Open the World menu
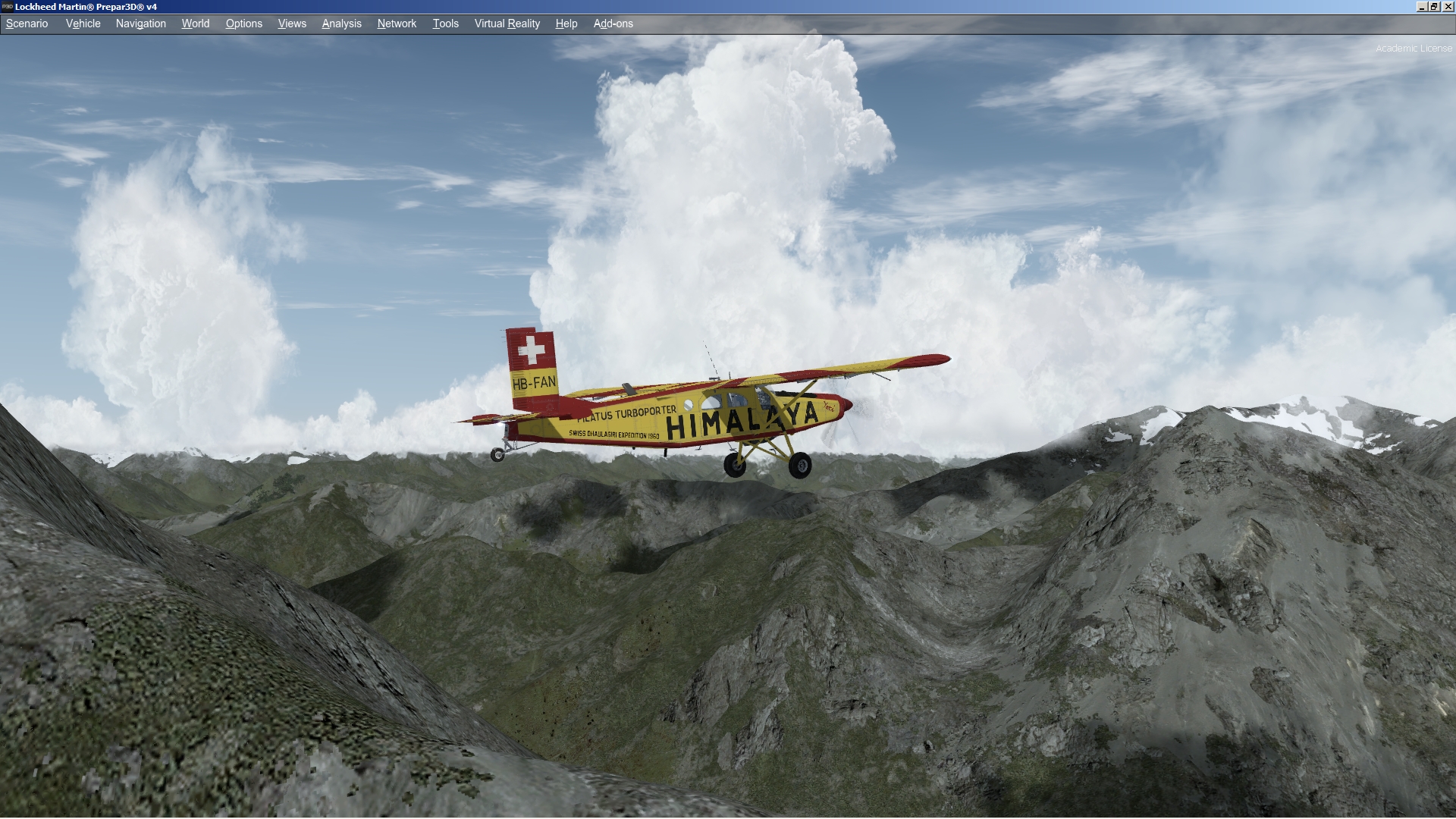This screenshot has height=819, width=1456. tap(195, 24)
